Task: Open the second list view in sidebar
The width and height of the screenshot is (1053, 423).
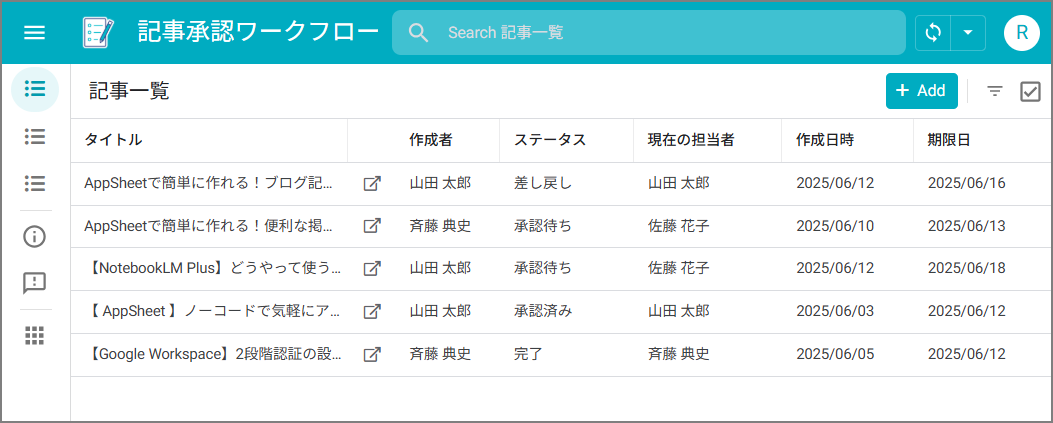Action: tap(35, 136)
